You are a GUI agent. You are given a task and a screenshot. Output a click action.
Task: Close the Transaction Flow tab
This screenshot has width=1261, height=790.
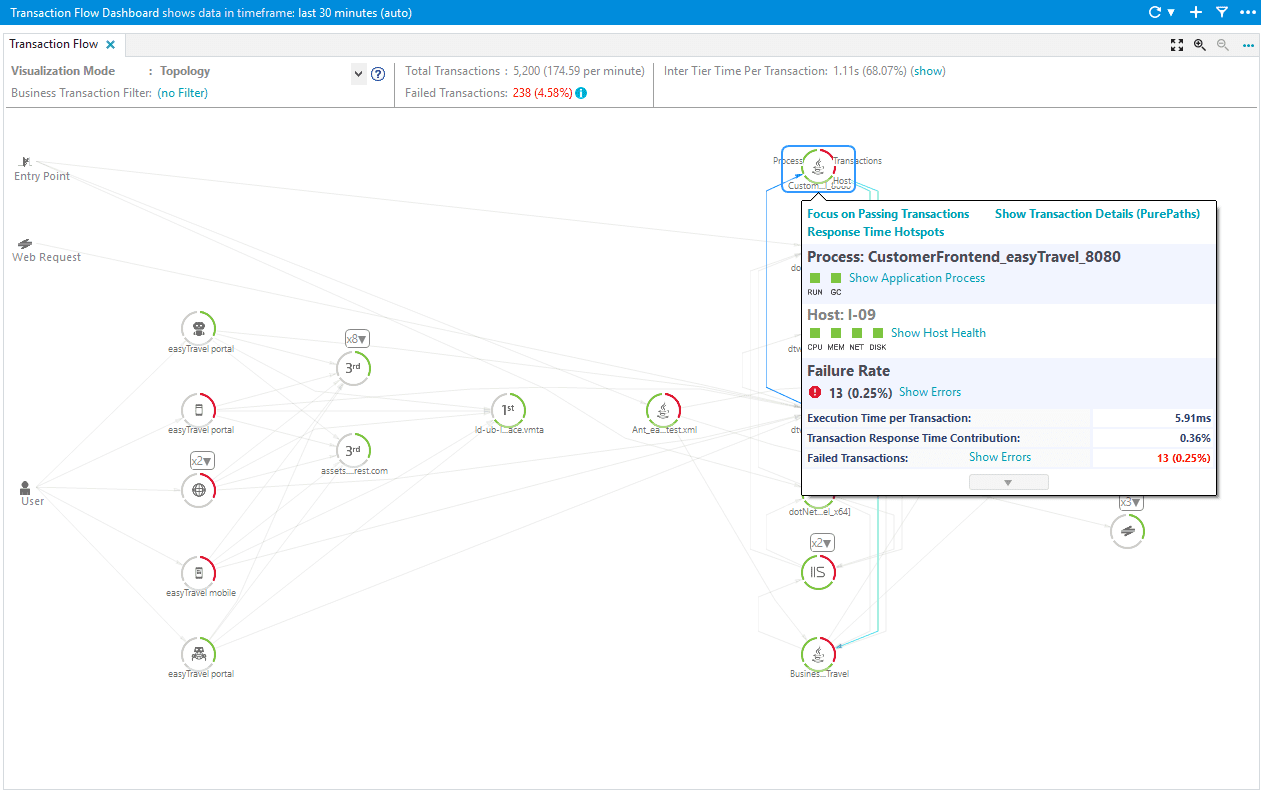point(111,45)
